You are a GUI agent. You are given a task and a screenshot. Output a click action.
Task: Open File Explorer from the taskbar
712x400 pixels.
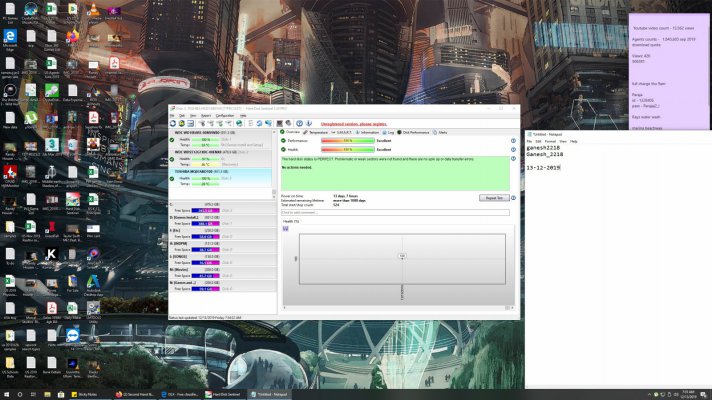pos(47,395)
